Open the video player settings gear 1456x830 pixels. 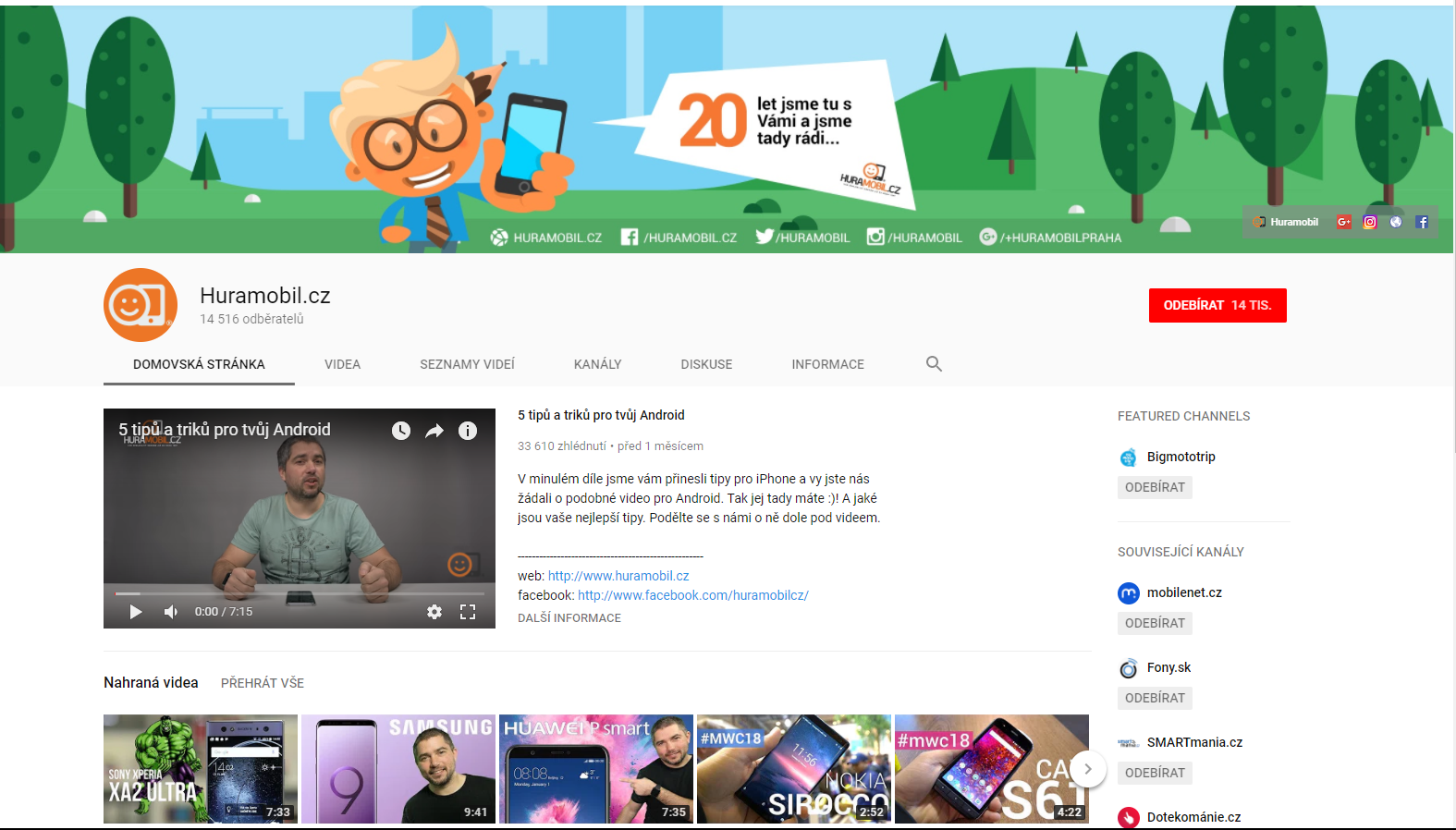[434, 612]
